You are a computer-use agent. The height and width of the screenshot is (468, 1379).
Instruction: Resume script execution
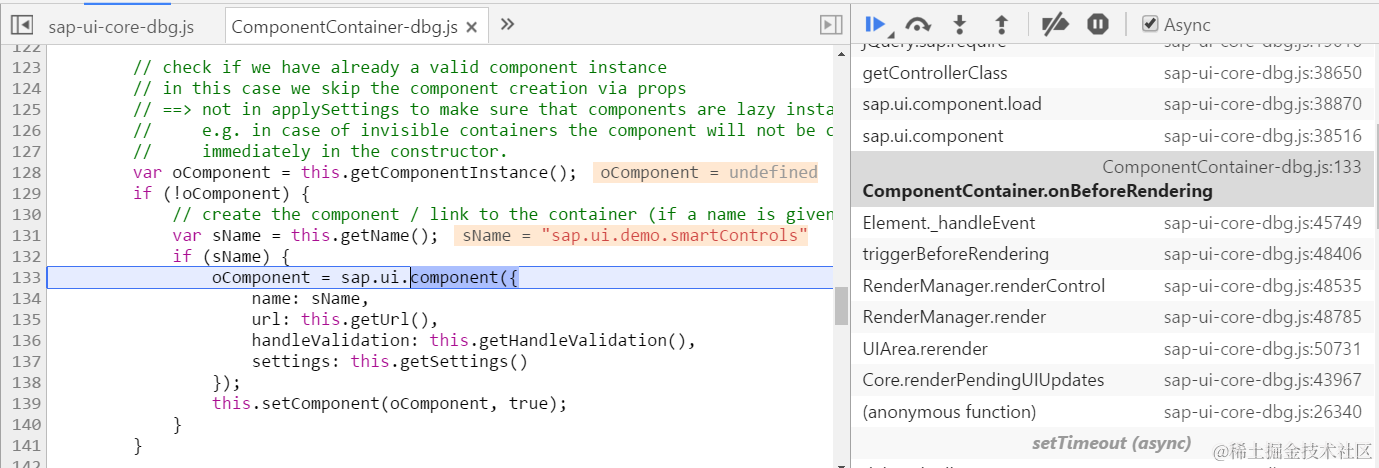click(x=876, y=24)
